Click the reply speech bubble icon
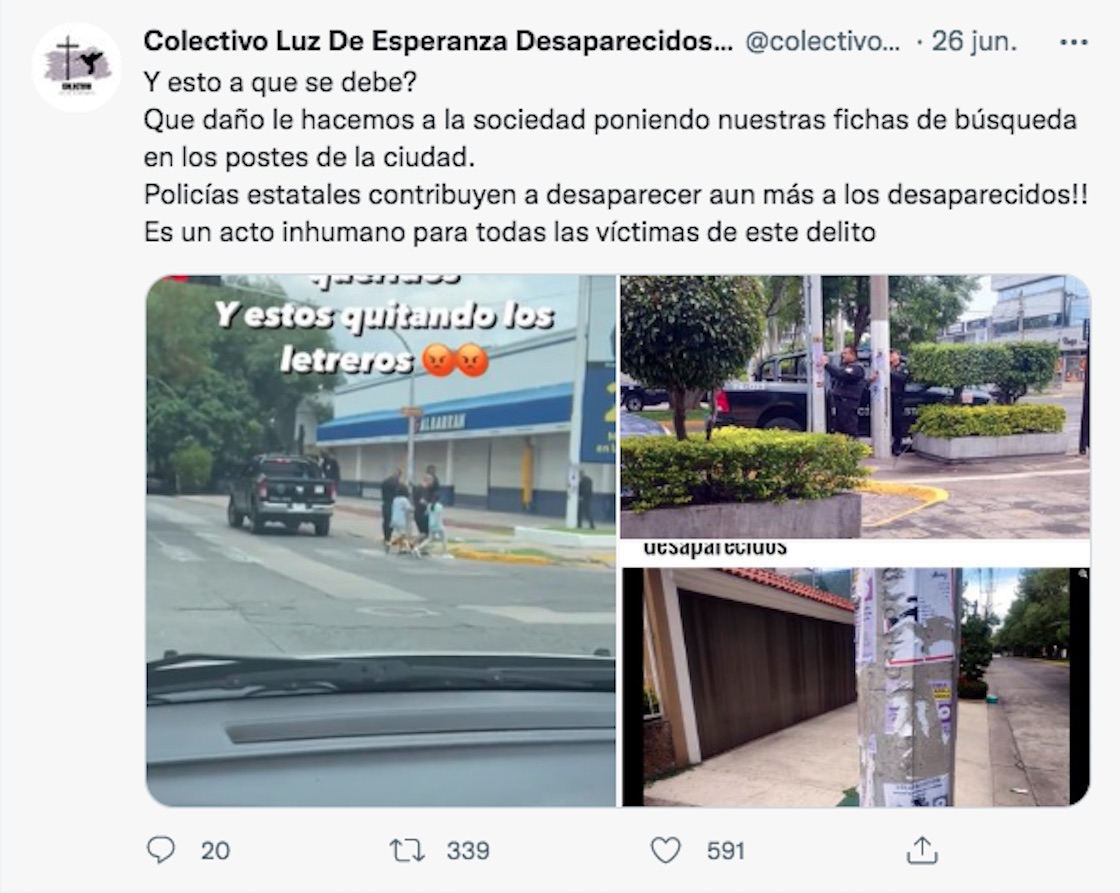Image resolution: width=1120 pixels, height=893 pixels. tap(161, 850)
